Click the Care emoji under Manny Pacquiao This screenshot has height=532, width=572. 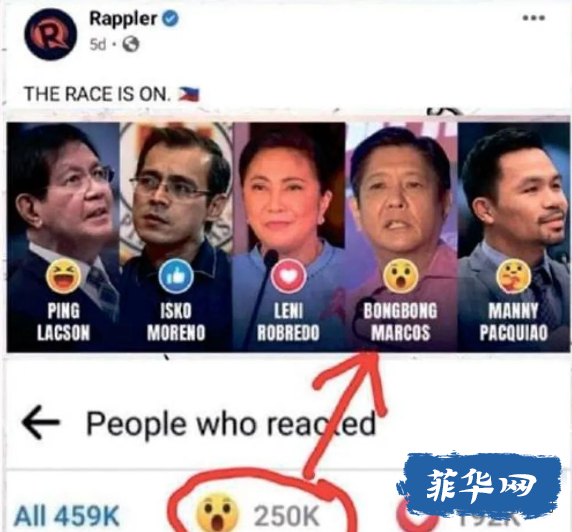[513, 276]
